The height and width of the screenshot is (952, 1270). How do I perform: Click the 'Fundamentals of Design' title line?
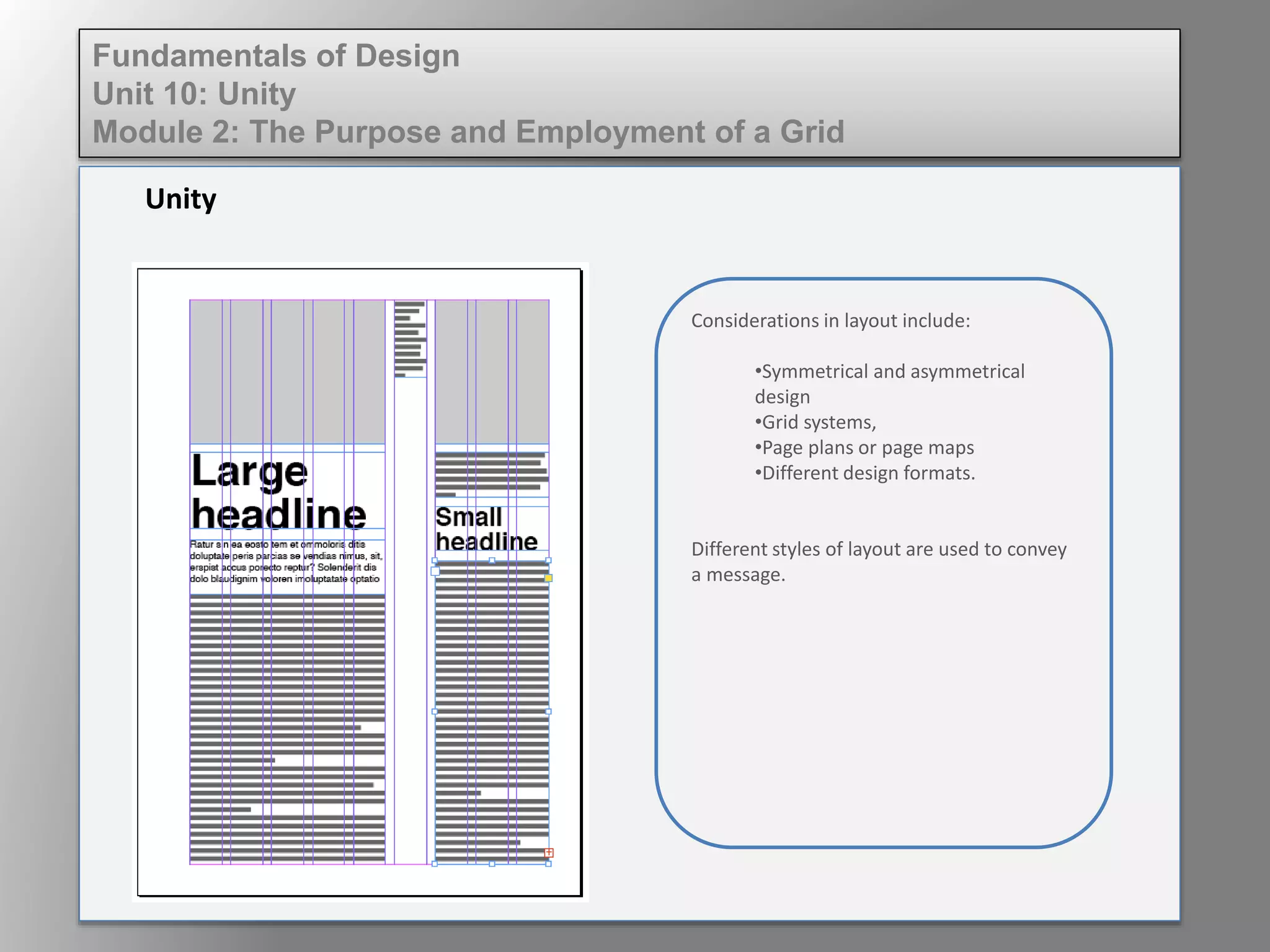[x=276, y=56]
